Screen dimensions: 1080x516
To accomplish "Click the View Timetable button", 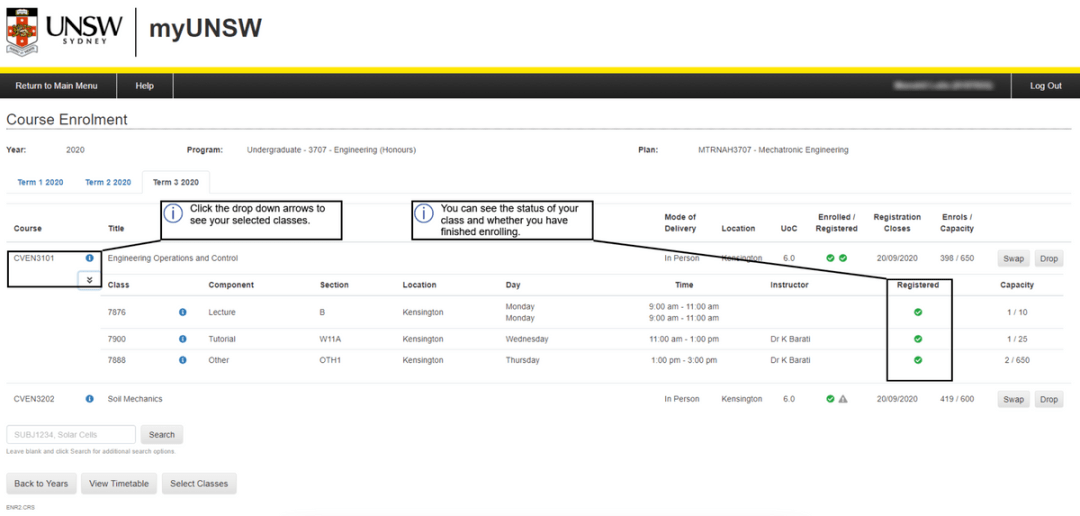I will [119, 484].
